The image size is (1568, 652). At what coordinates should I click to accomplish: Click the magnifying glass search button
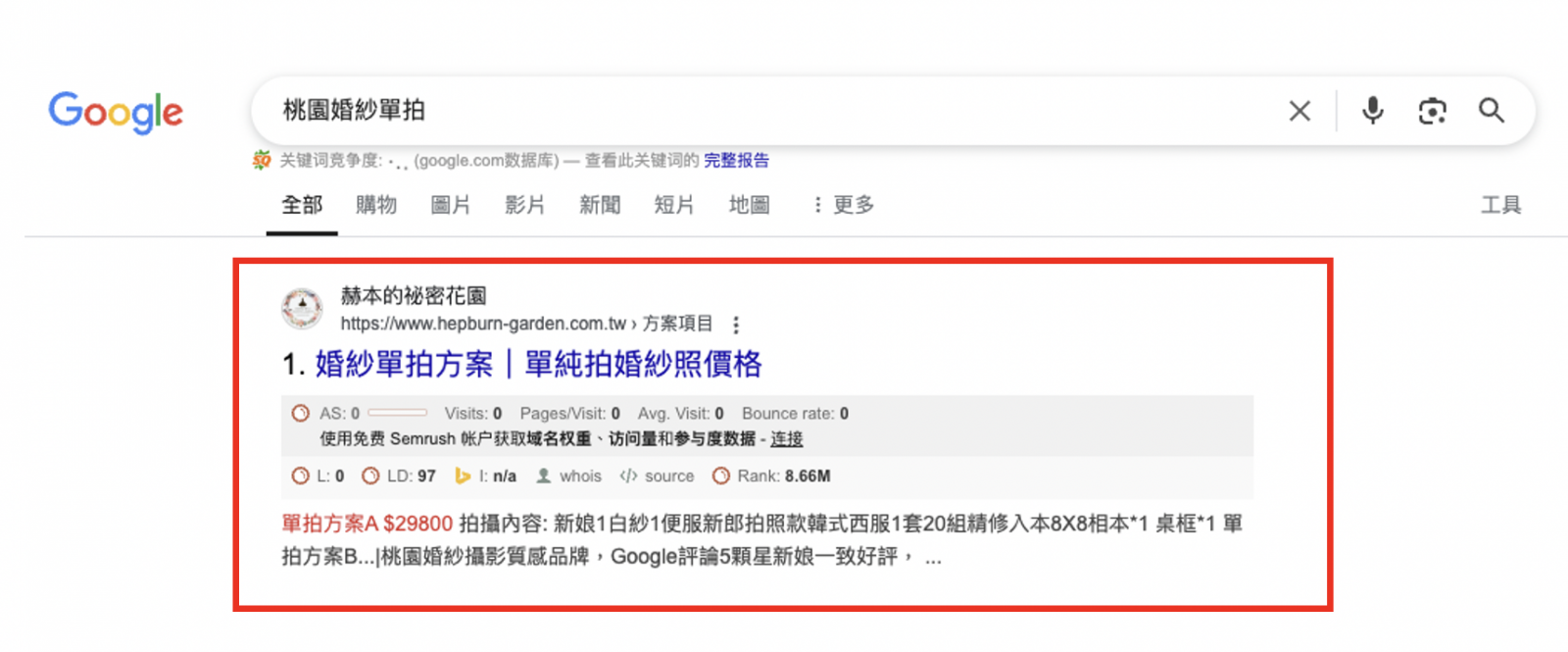point(1492,111)
